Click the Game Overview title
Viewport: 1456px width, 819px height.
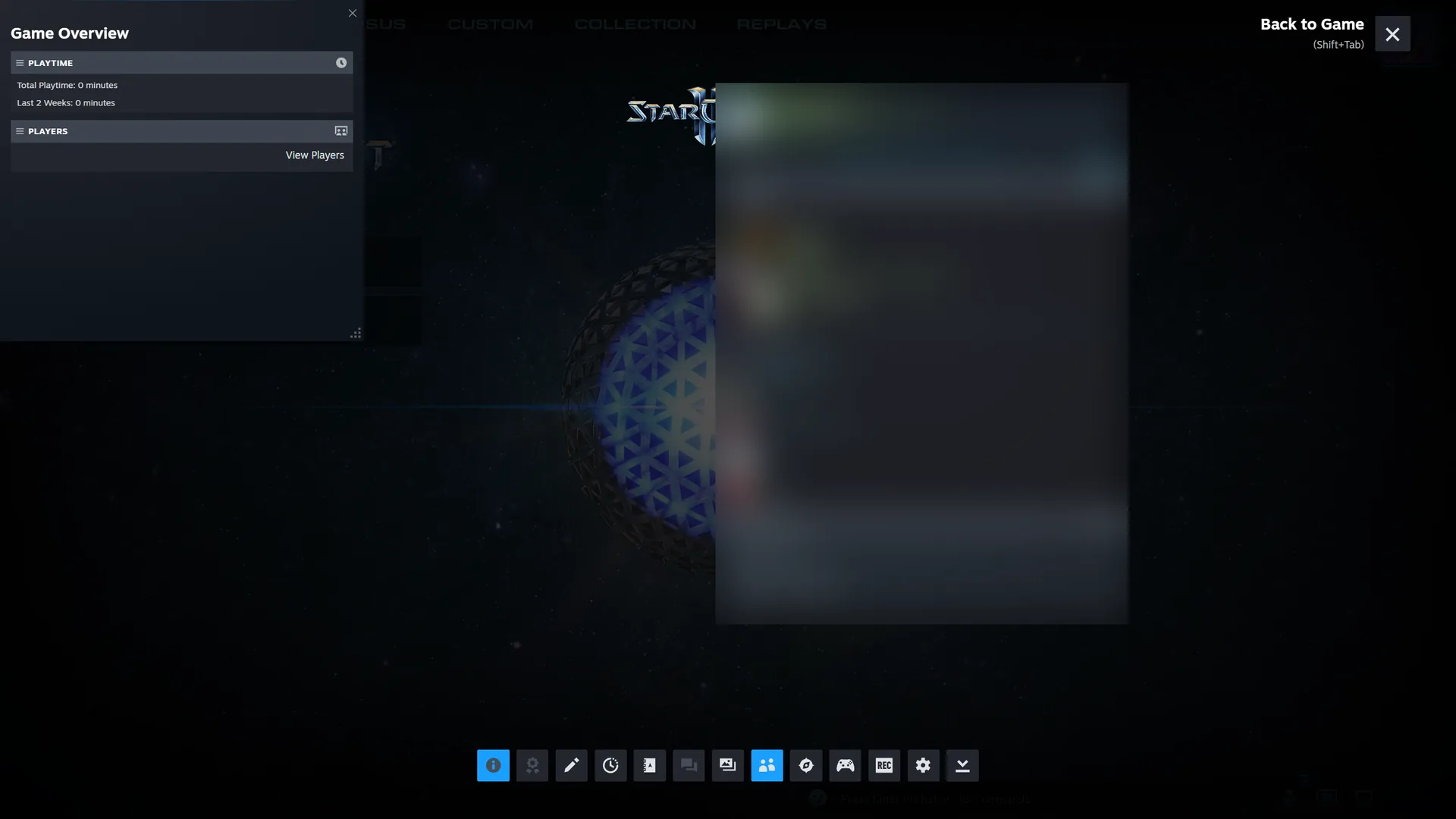pyautogui.click(x=70, y=33)
